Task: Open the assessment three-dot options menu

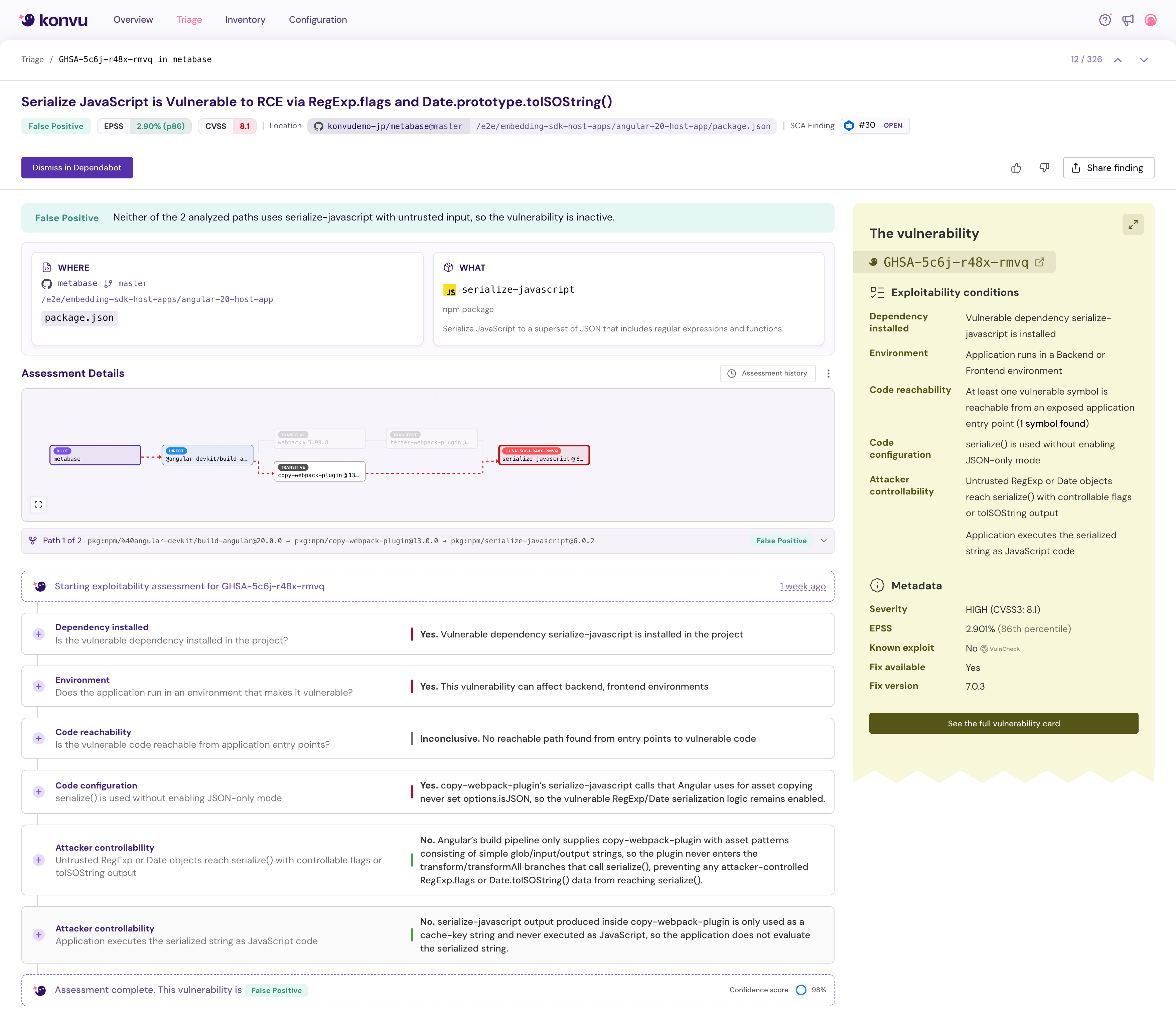Action: pyautogui.click(x=828, y=374)
